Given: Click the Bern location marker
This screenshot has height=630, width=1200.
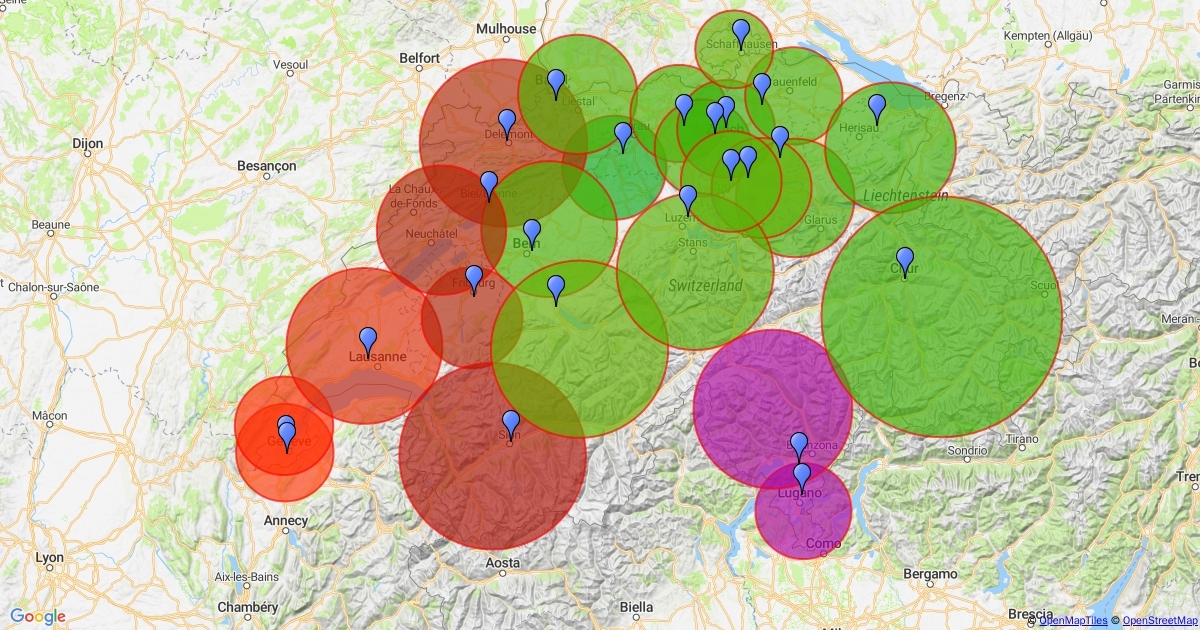Looking at the screenshot, I should coord(532,232).
